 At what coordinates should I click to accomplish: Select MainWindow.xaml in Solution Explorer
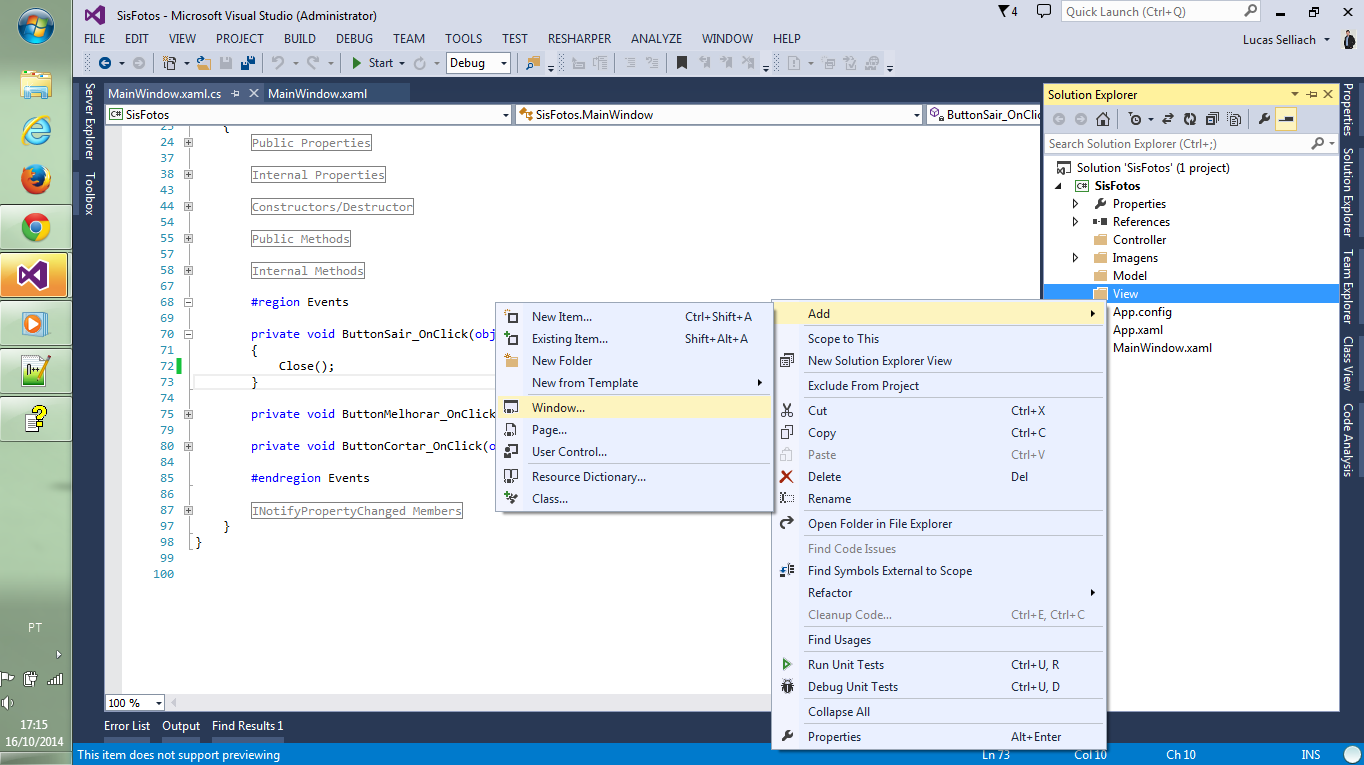pos(1162,348)
